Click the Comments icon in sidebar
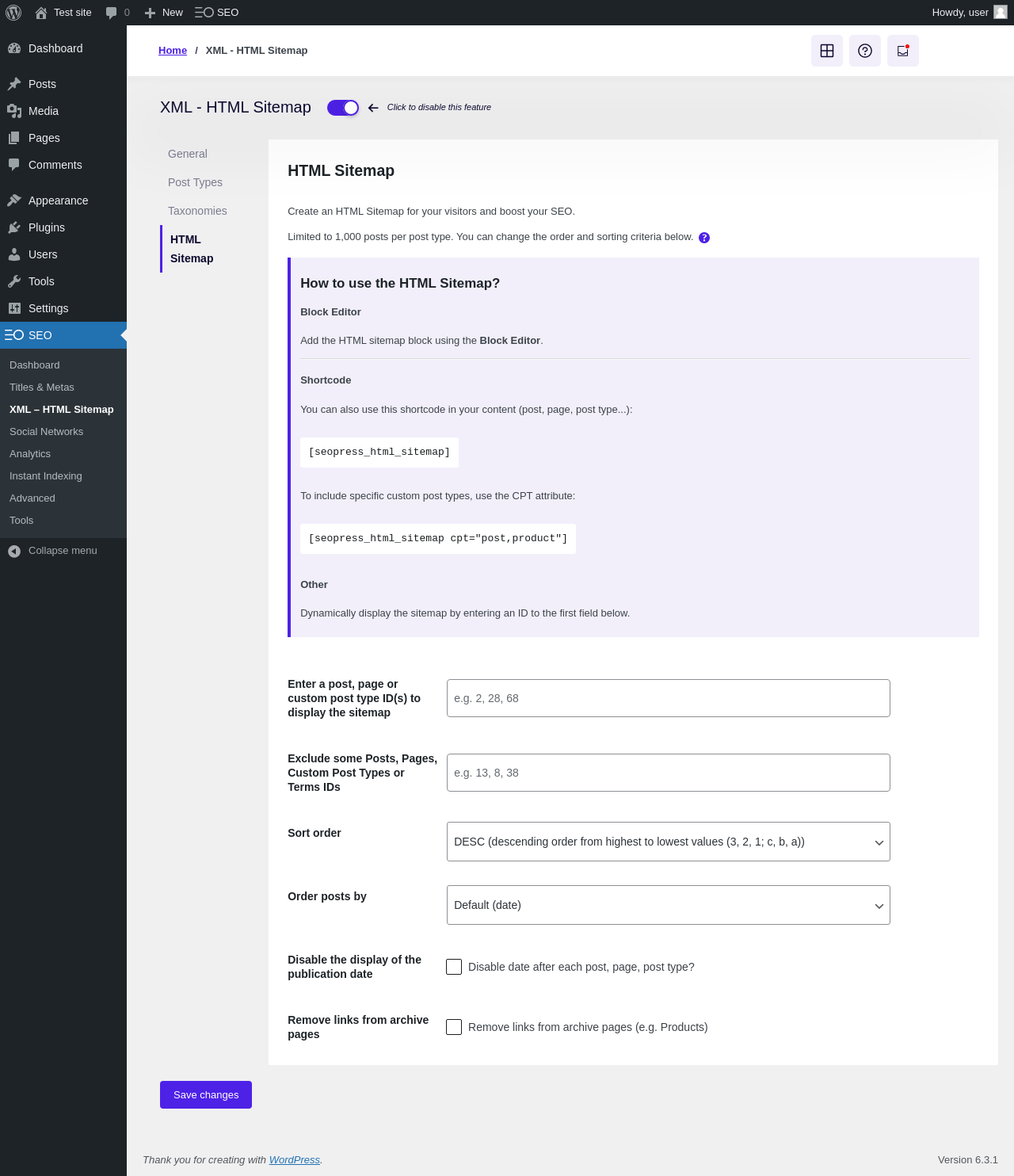The width and height of the screenshot is (1014, 1176). point(14,165)
